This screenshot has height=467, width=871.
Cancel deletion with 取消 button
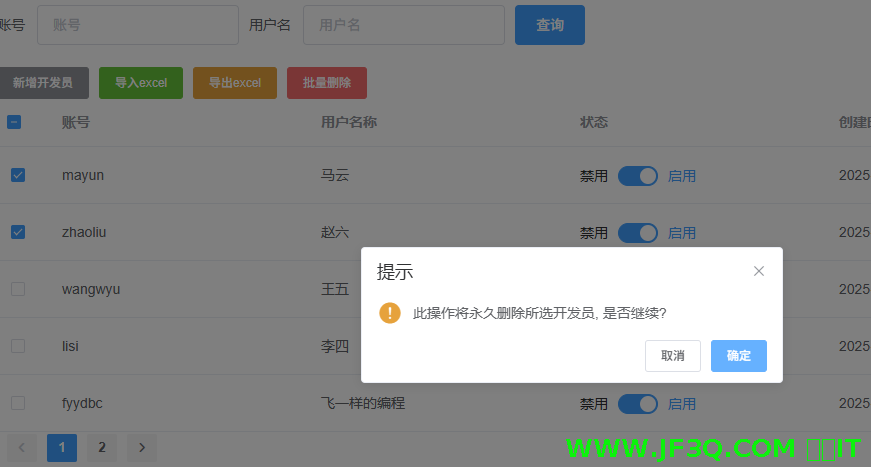pos(673,356)
